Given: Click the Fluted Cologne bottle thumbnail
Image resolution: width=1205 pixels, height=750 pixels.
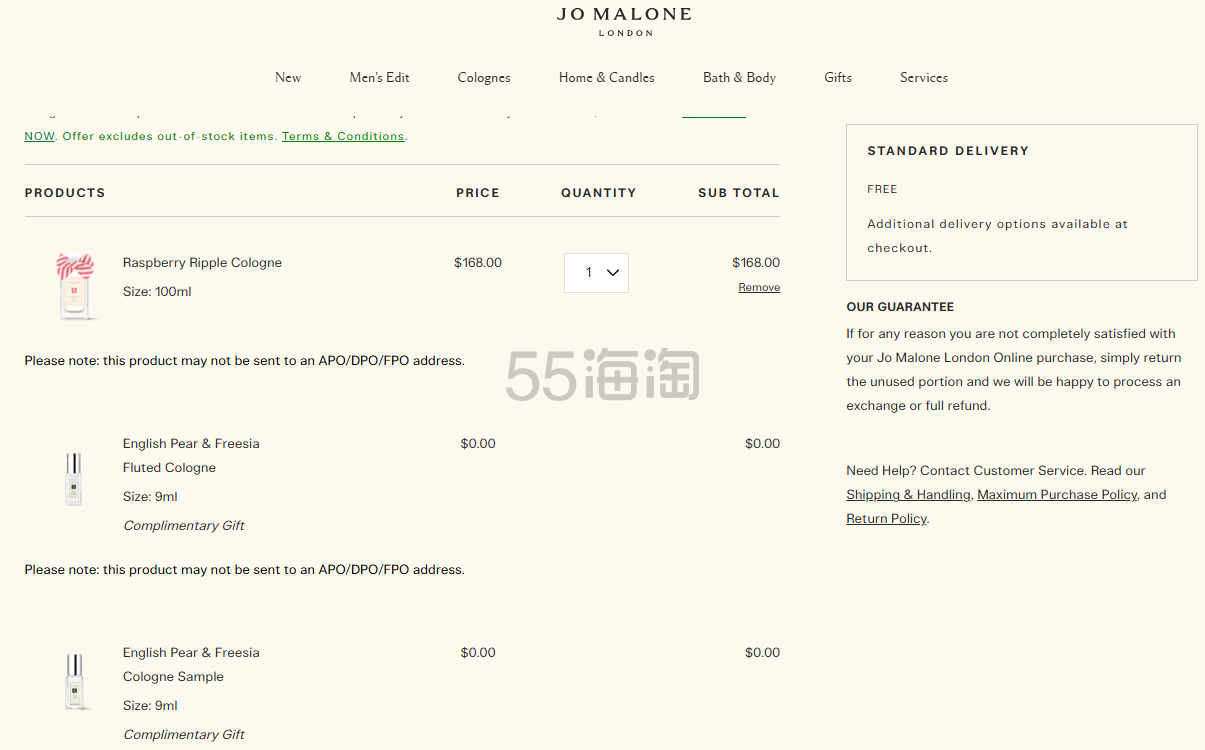Looking at the screenshot, I should click(73, 479).
